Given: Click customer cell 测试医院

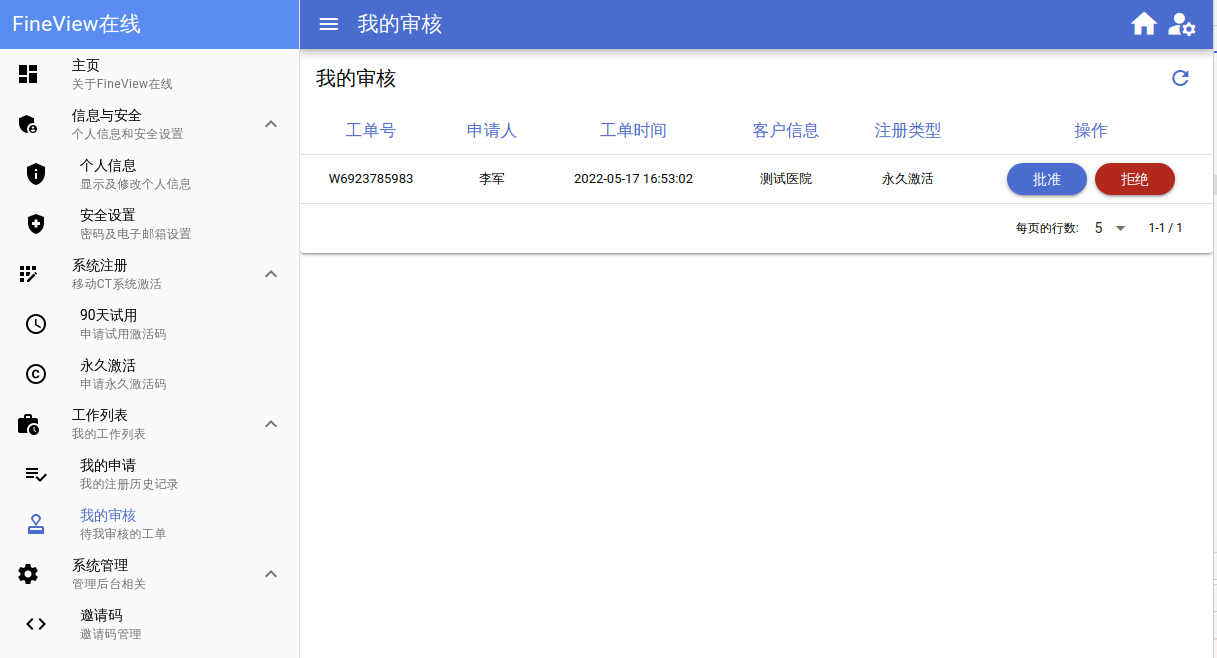Looking at the screenshot, I should click(786, 179).
